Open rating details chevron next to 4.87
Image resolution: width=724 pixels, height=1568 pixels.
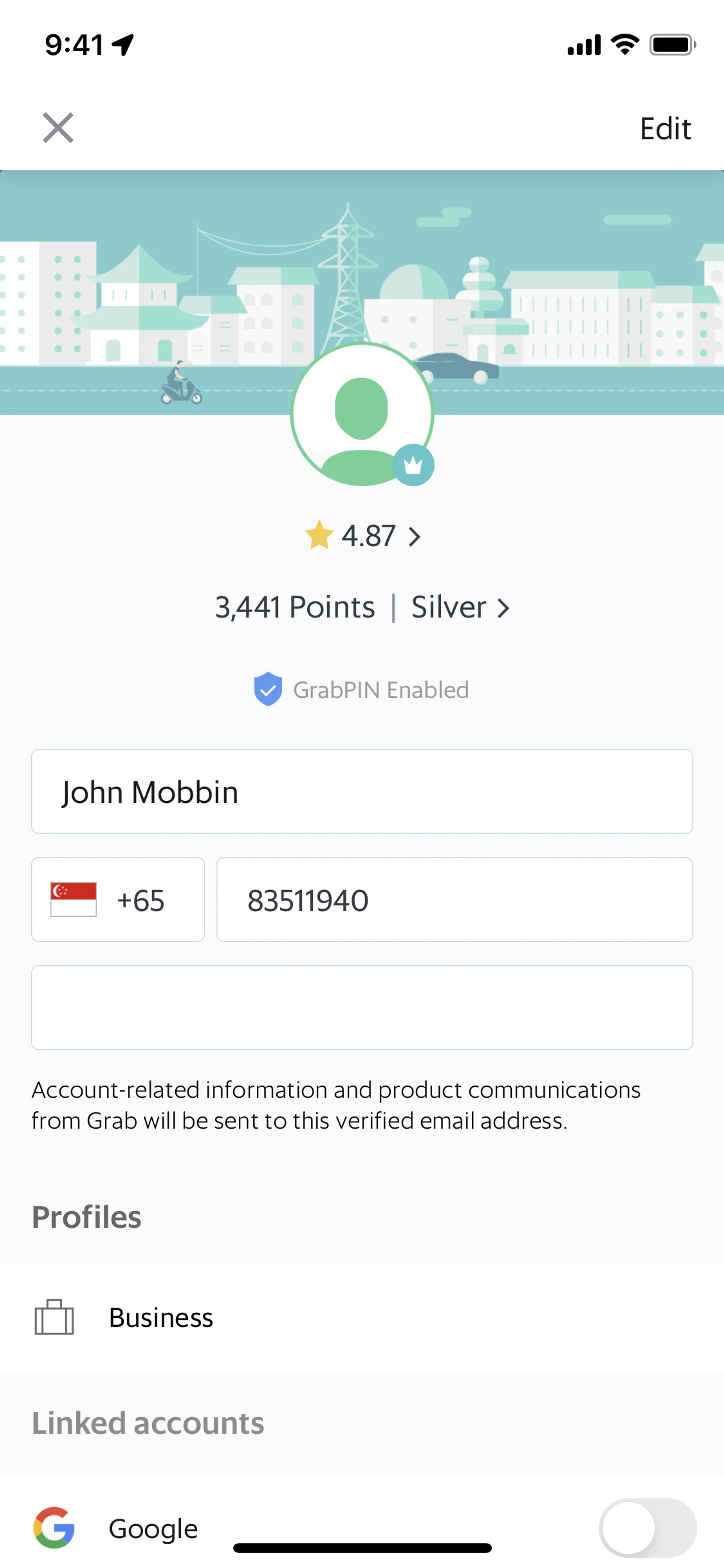point(415,537)
